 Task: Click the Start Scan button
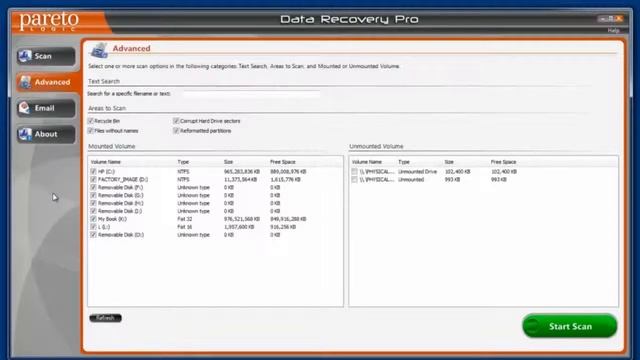click(x=570, y=326)
